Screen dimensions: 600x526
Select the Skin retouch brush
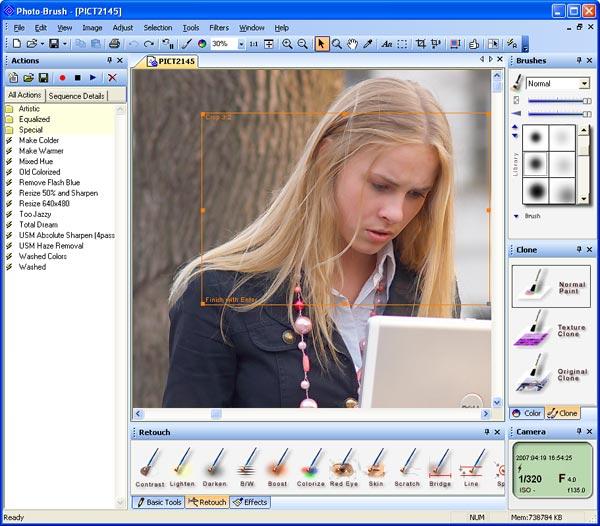tap(376, 467)
